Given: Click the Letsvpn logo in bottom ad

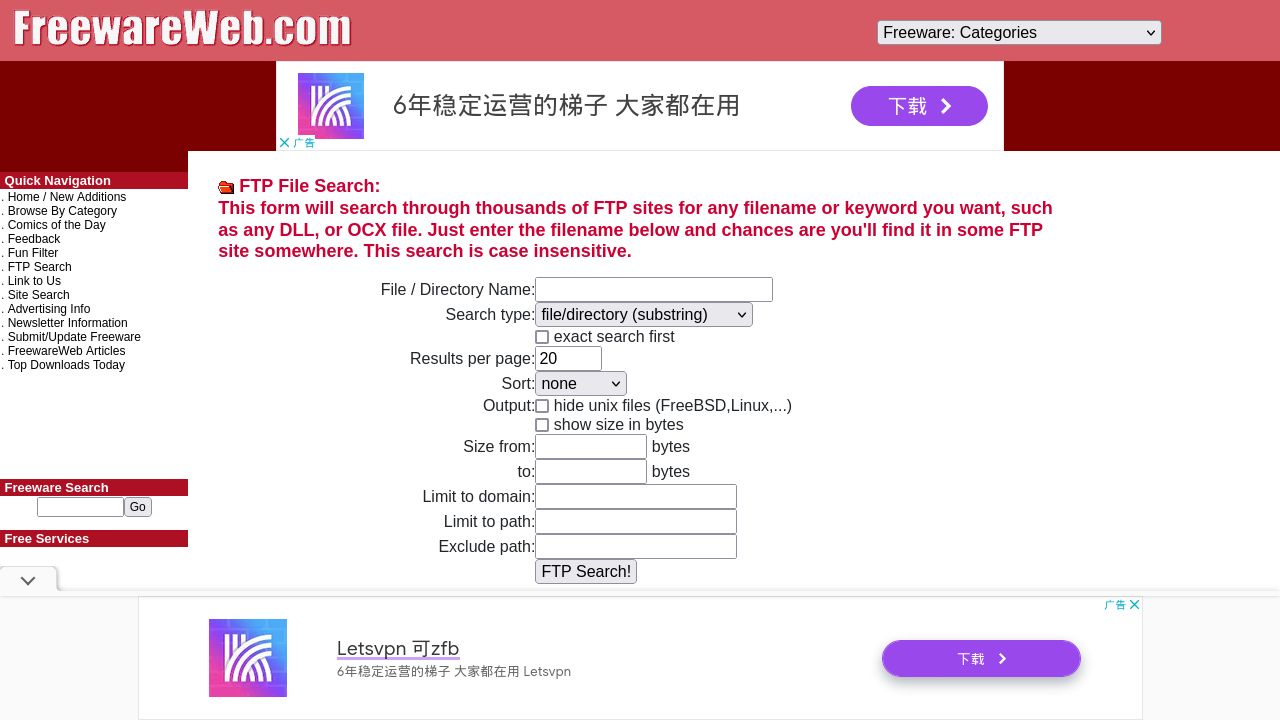Looking at the screenshot, I should click(248, 658).
